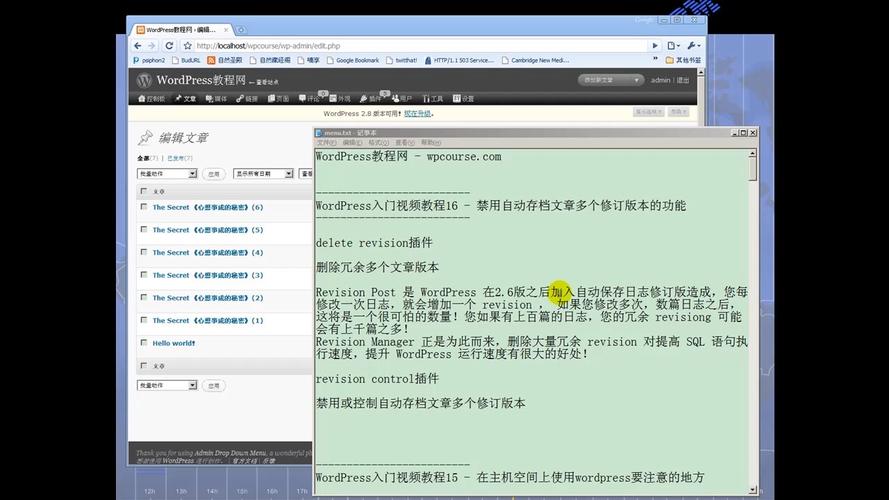Show more bookmarks with the chevron
The width and height of the screenshot is (889, 500).
coord(655,60)
